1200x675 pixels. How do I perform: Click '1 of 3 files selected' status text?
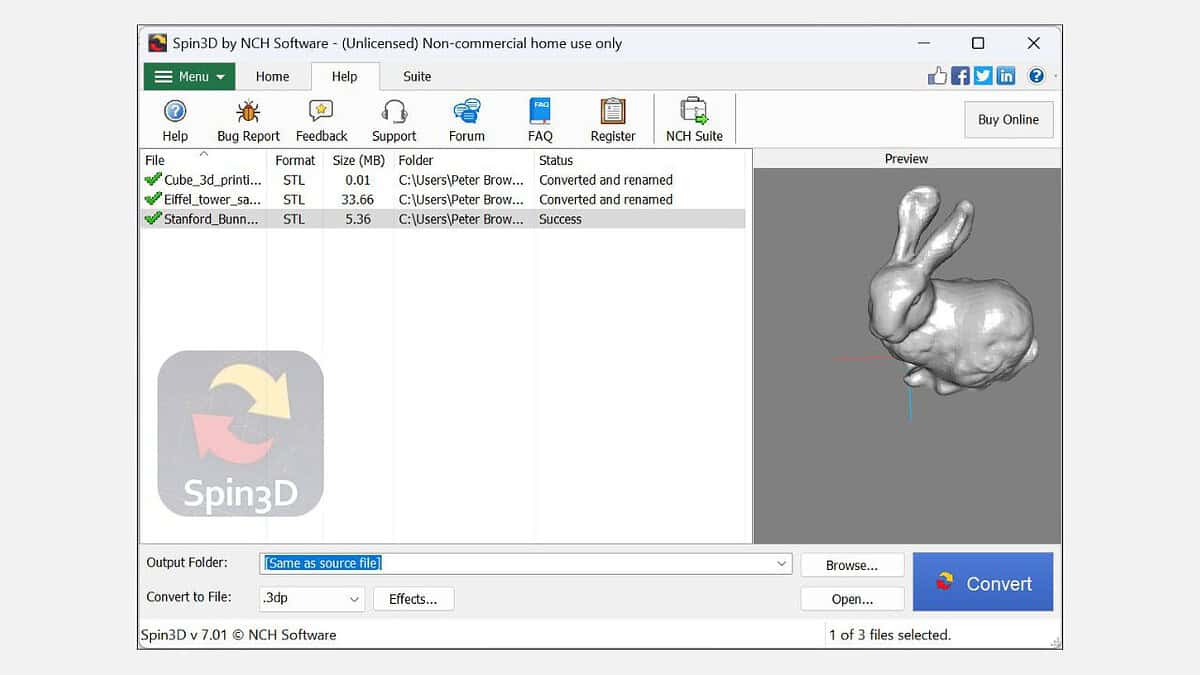tap(890, 635)
